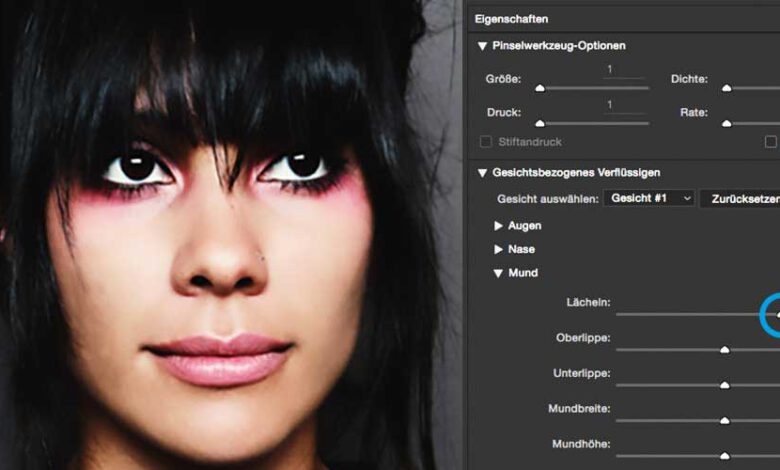Viewport: 780px width, 470px height.
Task: Expand the Nase section
Action: click(498, 249)
